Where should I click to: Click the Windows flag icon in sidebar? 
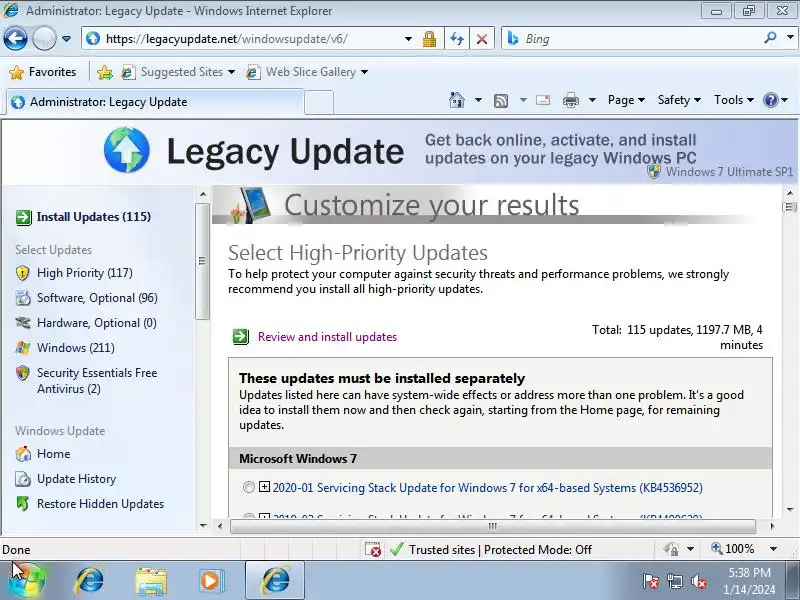point(22,348)
